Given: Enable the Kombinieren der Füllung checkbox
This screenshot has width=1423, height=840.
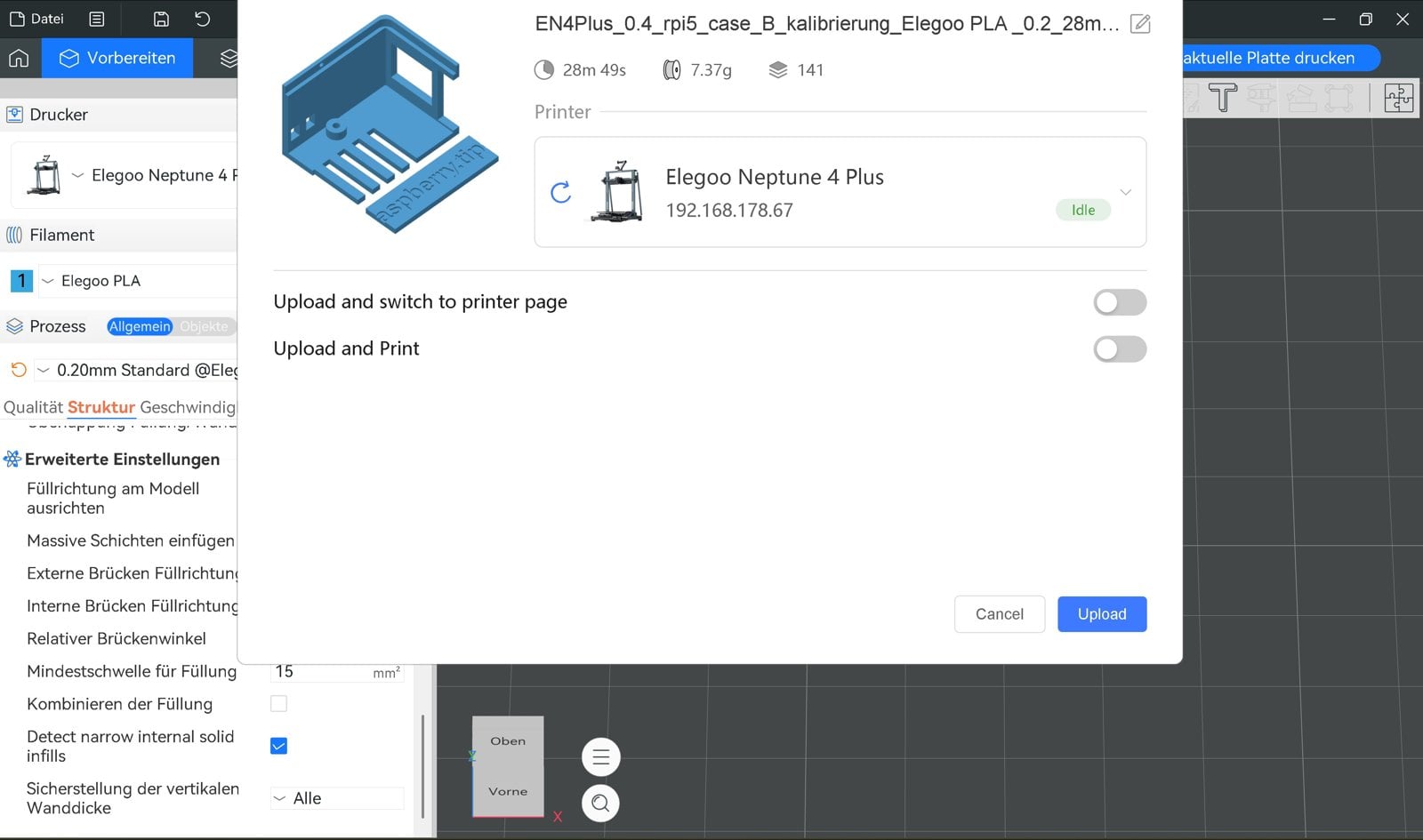Looking at the screenshot, I should 278,704.
